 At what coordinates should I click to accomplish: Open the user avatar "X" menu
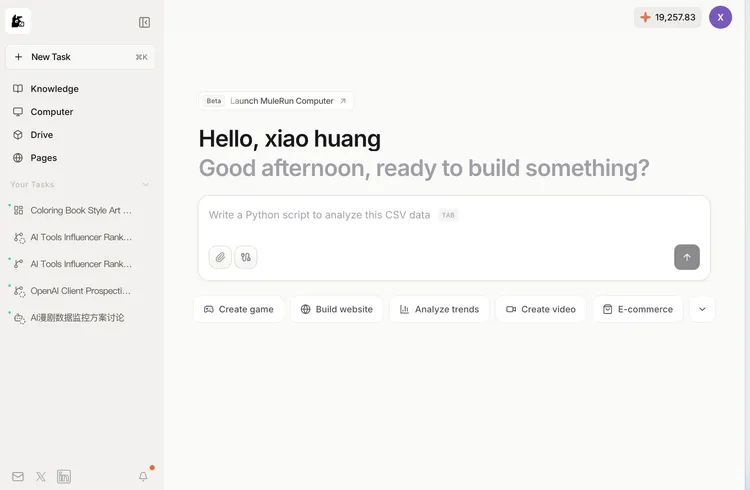tap(720, 17)
